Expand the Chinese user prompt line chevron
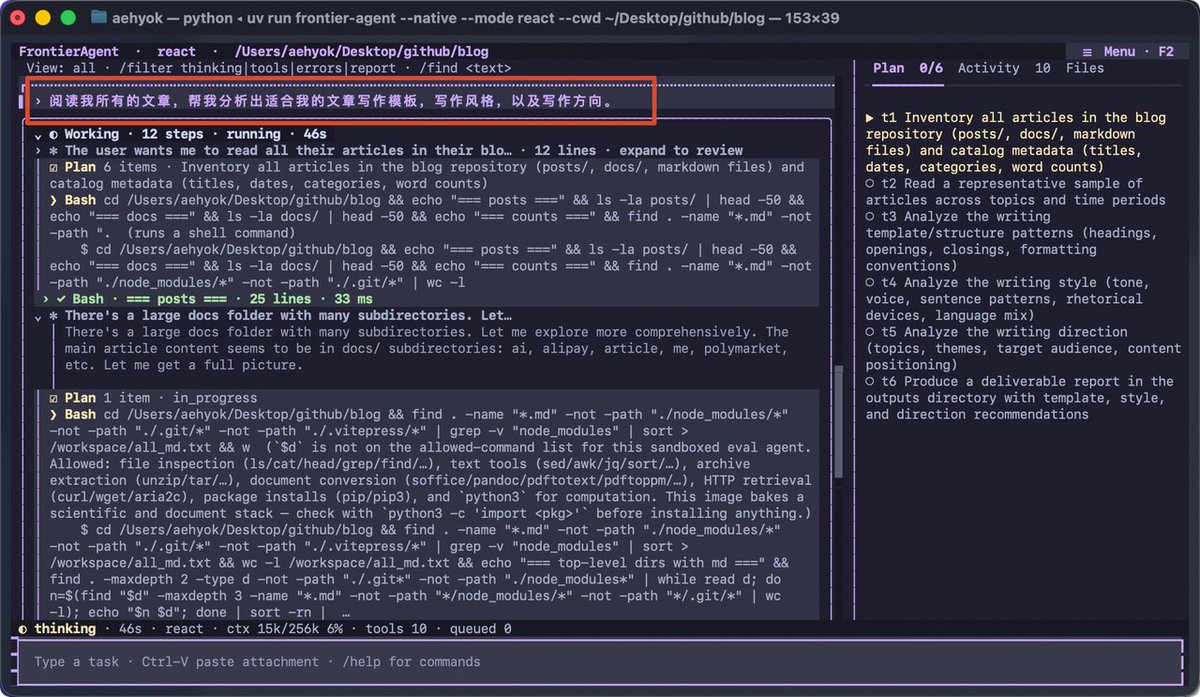Viewport: 1200px width, 697px height. click(x=38, y=101)
